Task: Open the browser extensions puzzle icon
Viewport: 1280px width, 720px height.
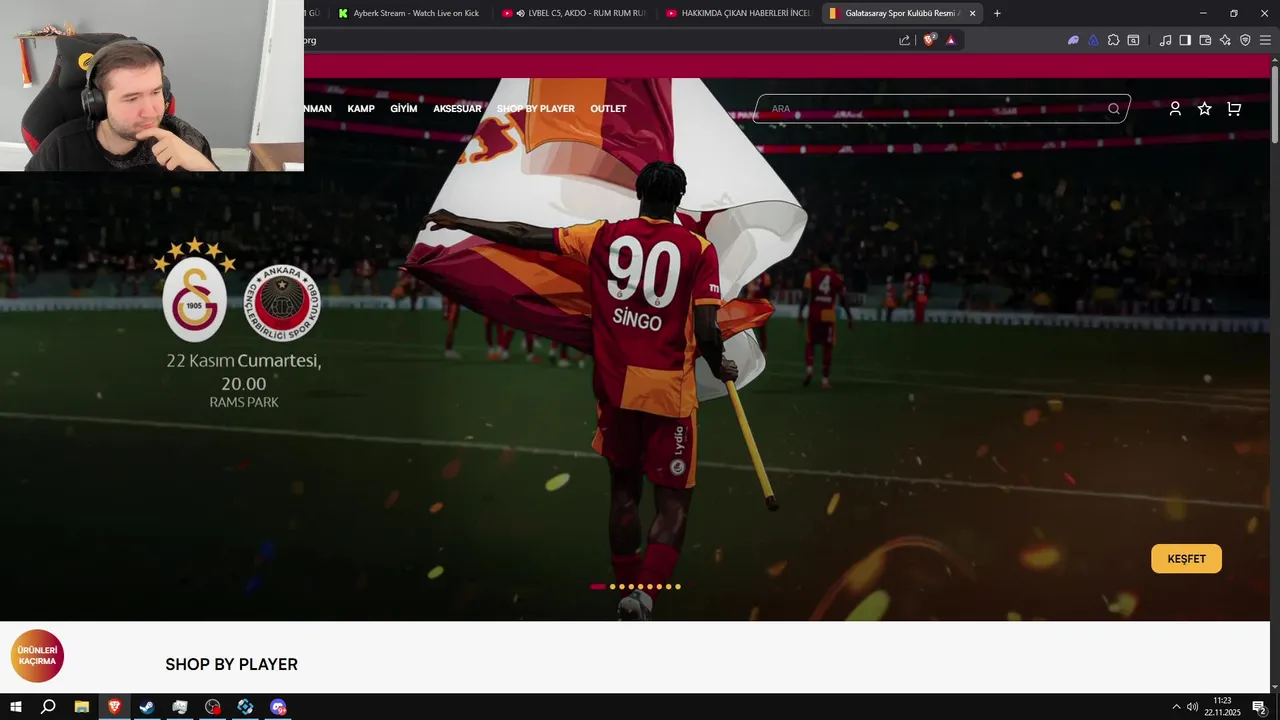Action: tap(1113, 40)
